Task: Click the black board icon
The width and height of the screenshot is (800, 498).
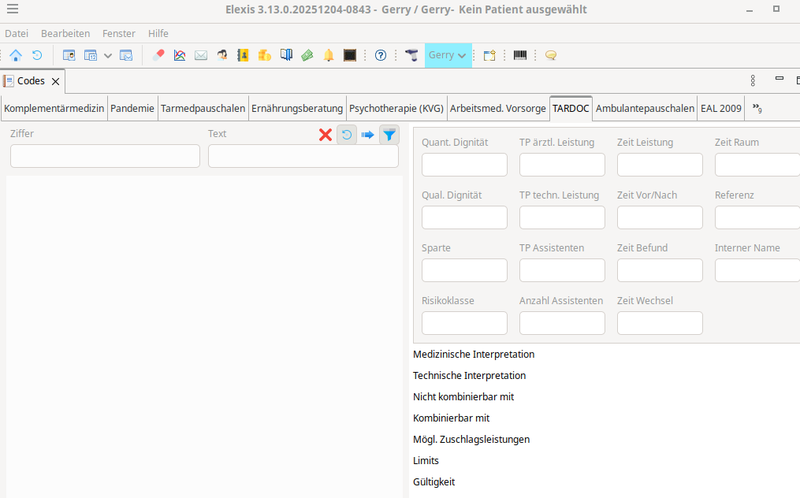Action: click(x=349, y=55)
